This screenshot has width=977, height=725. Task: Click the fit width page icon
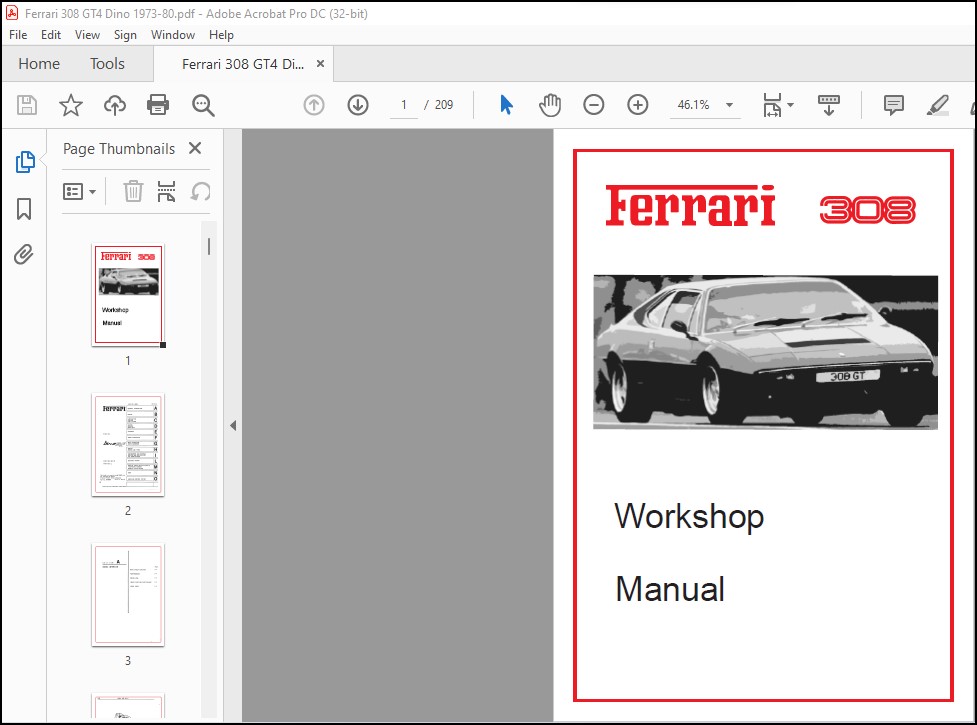(773, 105)
